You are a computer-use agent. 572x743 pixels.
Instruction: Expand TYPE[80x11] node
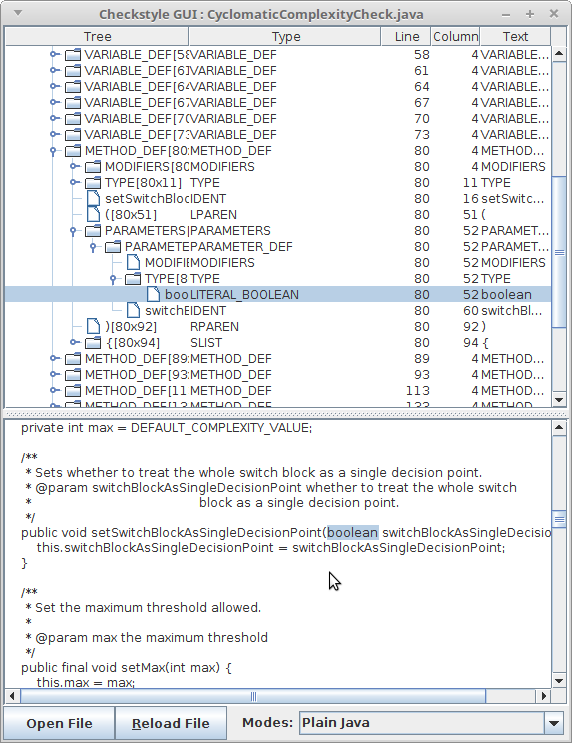(x=74, y=183)
